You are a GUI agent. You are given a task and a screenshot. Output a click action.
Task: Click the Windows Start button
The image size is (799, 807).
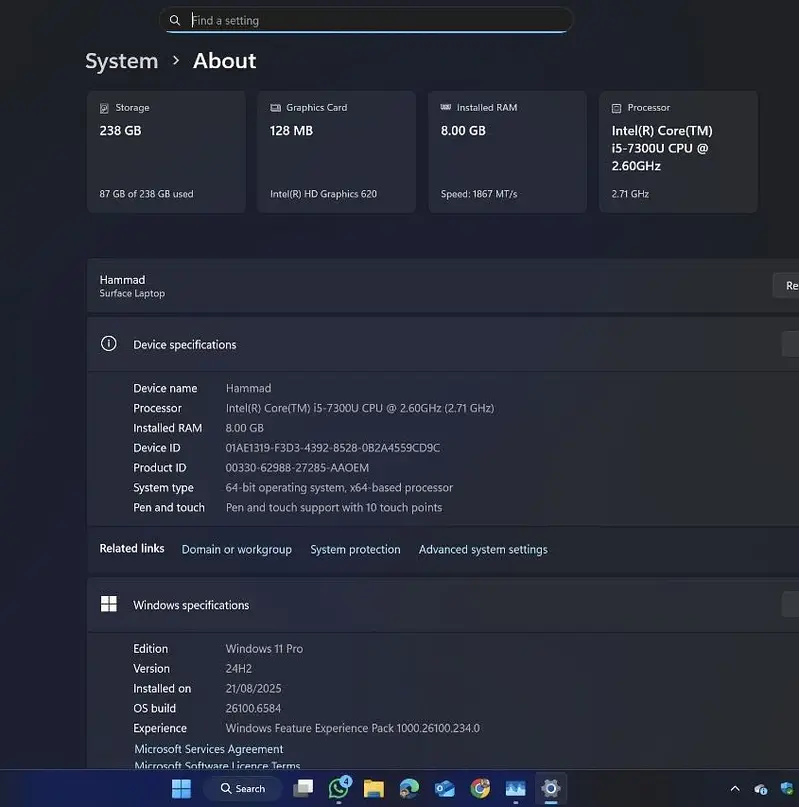(x=181, y=789)
